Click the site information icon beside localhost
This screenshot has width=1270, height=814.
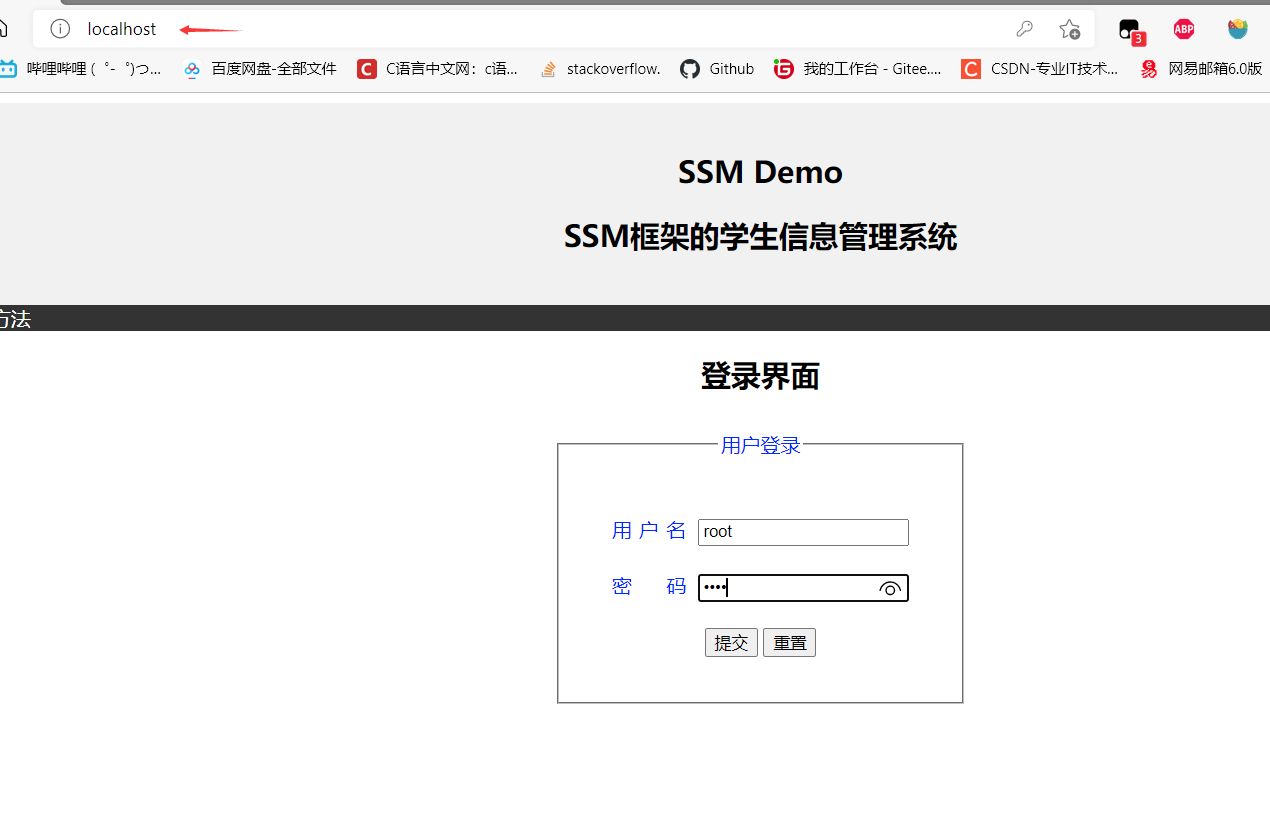tap(60, 29)
